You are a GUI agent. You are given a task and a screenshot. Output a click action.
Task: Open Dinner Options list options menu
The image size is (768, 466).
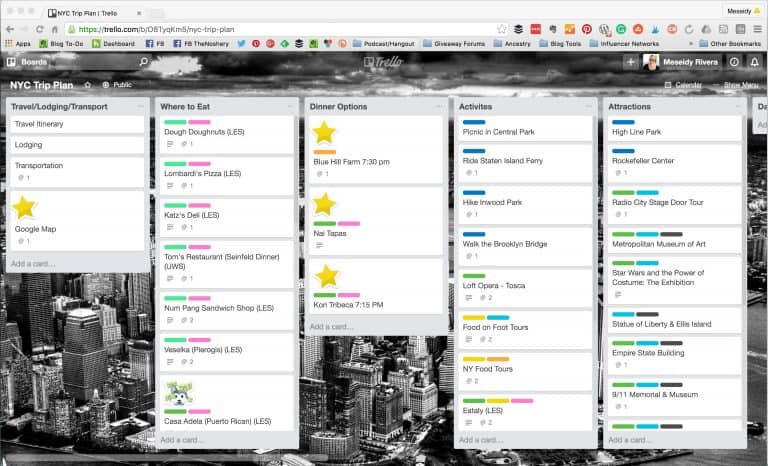point(439,106)
